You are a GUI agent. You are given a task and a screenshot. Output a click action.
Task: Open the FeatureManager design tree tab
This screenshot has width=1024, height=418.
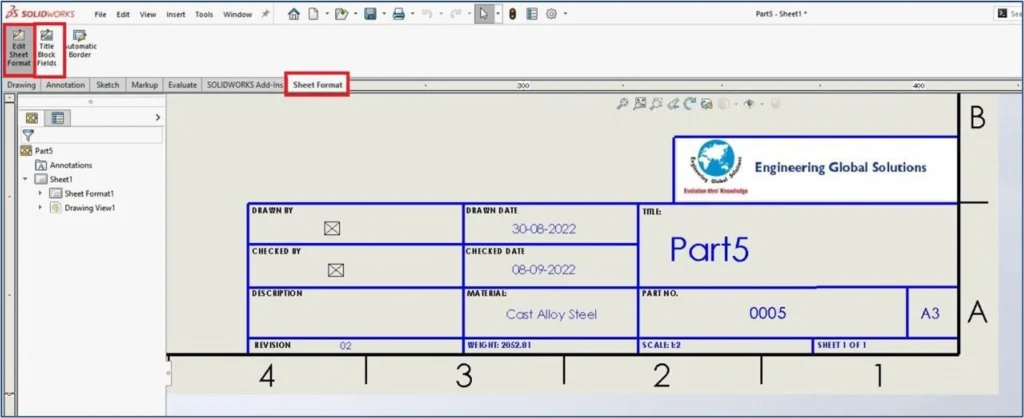(31, 118)
